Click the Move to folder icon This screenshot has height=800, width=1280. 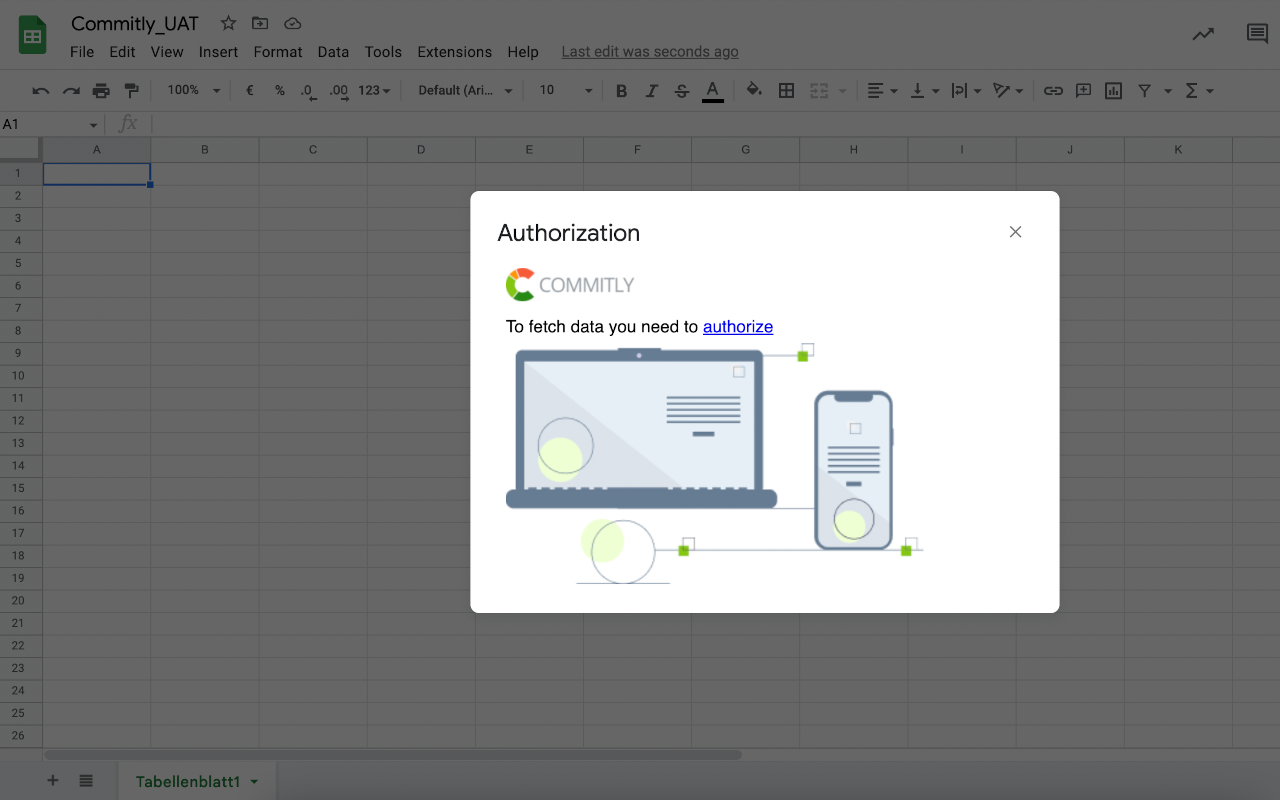[x=260, y=23]
